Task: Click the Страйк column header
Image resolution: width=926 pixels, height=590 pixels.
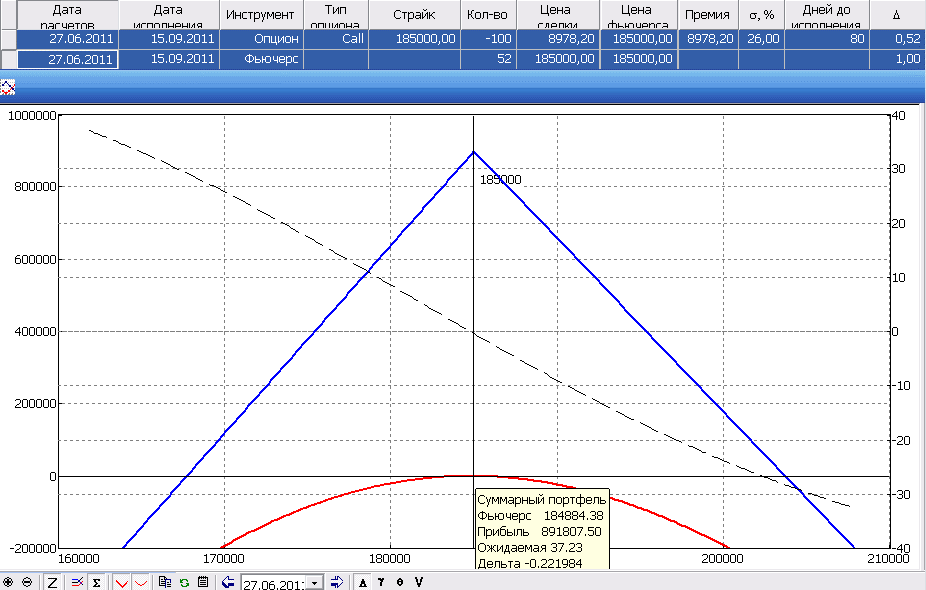Action: point(414,15)
